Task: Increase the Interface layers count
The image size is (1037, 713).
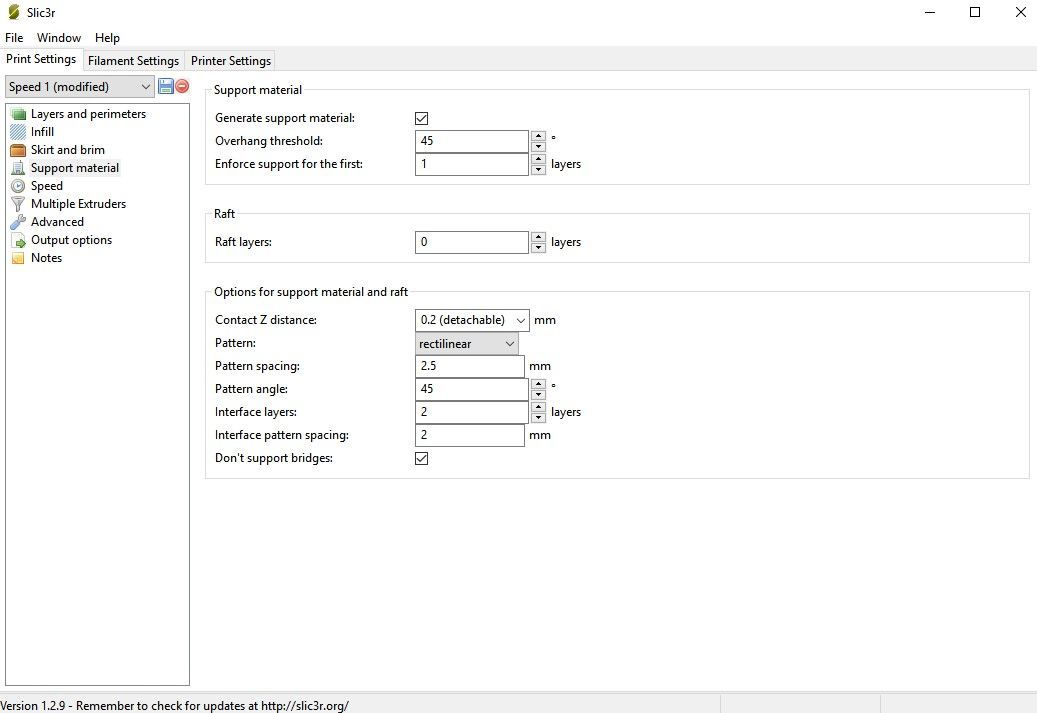Action: pos(538,407)
